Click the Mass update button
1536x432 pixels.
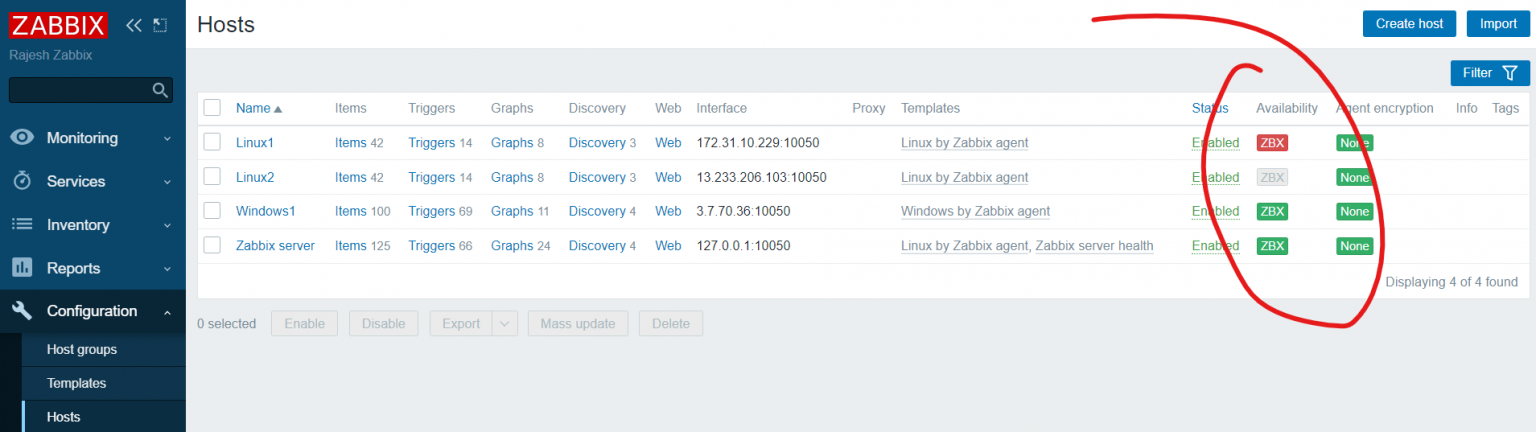point(578,324)
